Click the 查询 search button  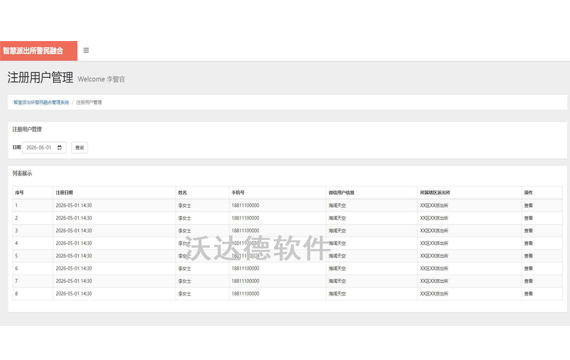pyautogui.click(x=79, y=147)
